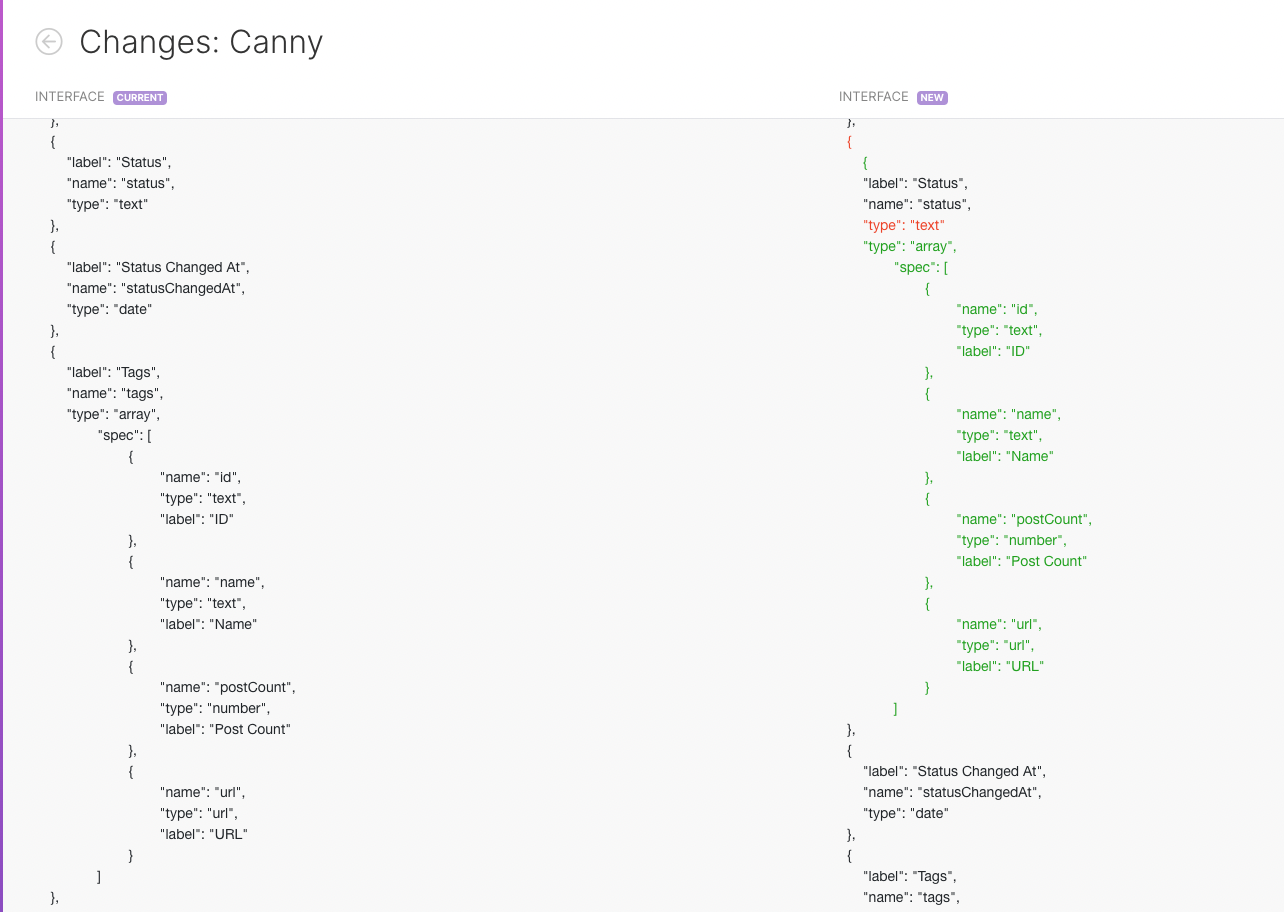Click the "Changes: Canny" page title

coord(201,42)
